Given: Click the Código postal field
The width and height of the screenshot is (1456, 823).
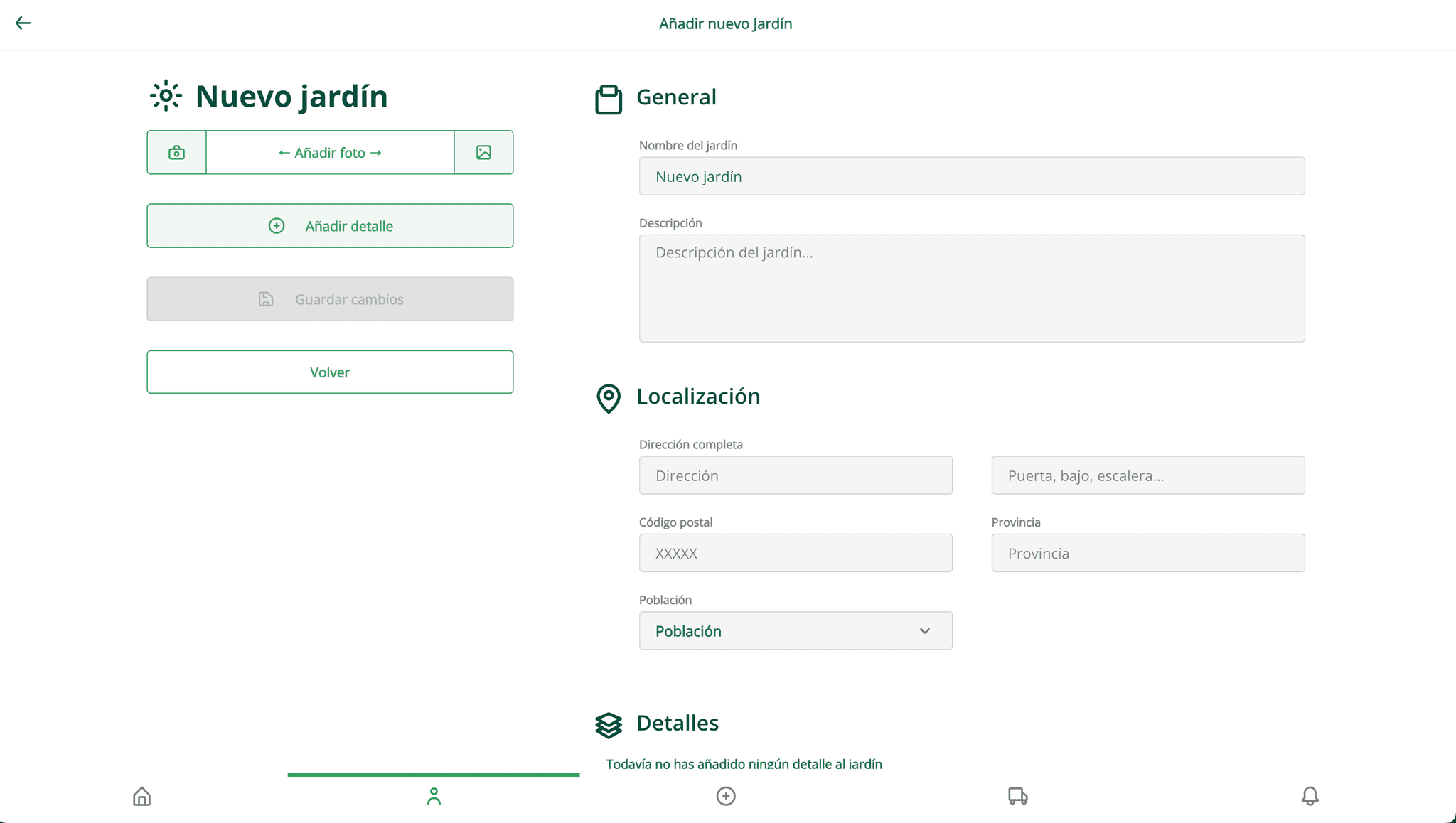Looking at the screenshot, I should coord(796,553).
